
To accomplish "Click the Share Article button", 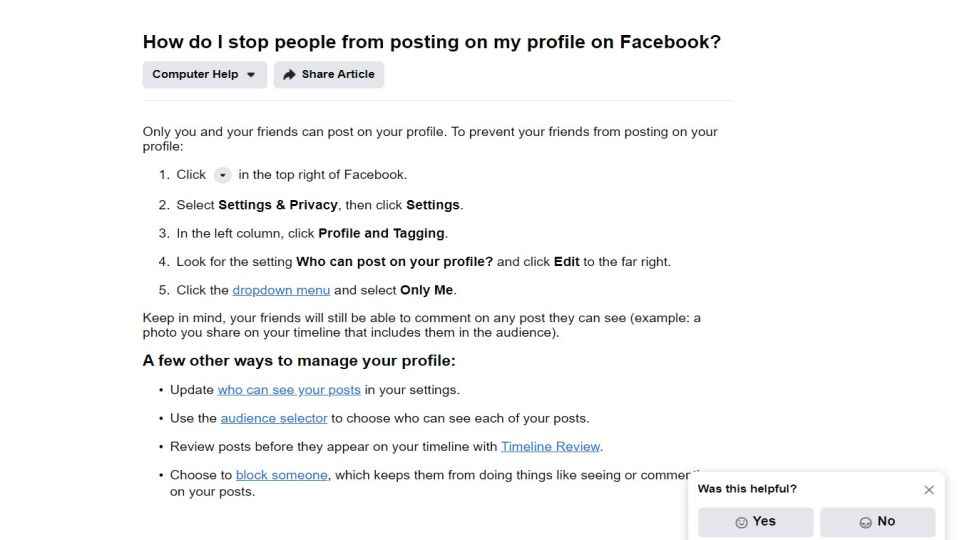I will (x=329, y=75).
